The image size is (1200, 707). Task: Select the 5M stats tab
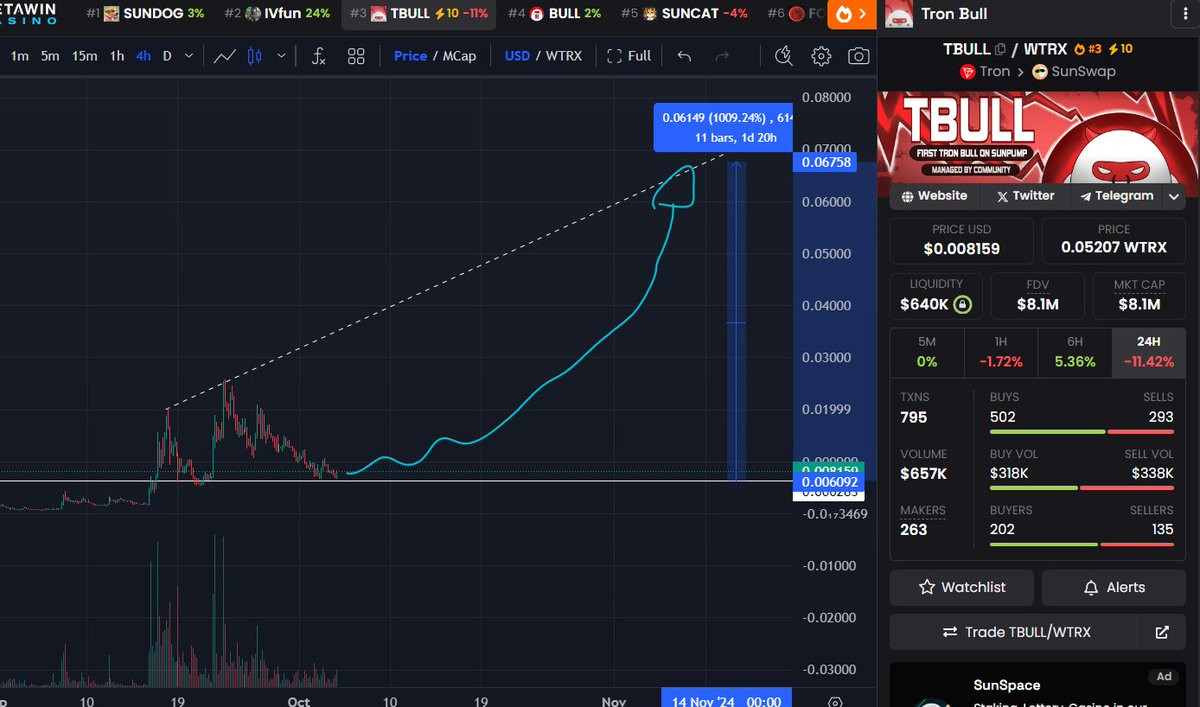point(927,351)
